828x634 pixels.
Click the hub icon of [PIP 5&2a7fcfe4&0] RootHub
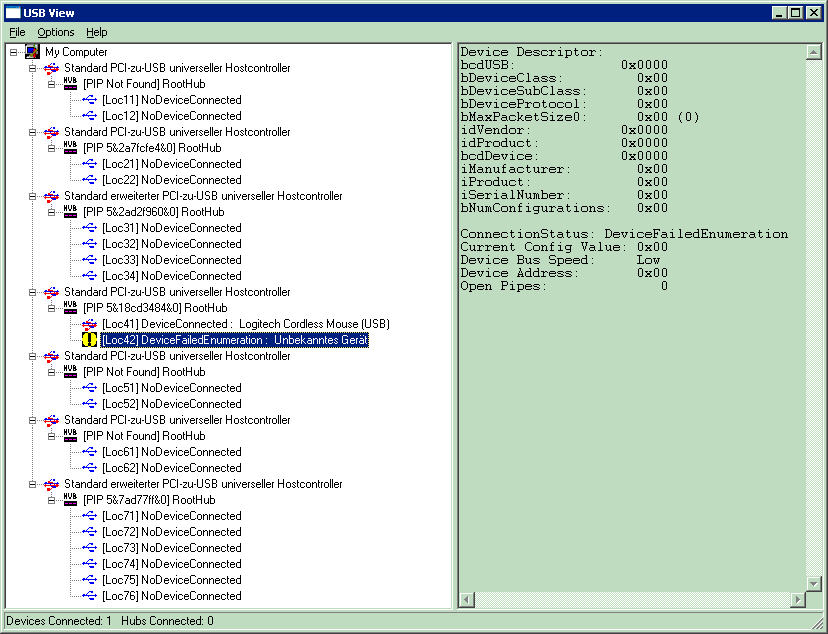70,147
